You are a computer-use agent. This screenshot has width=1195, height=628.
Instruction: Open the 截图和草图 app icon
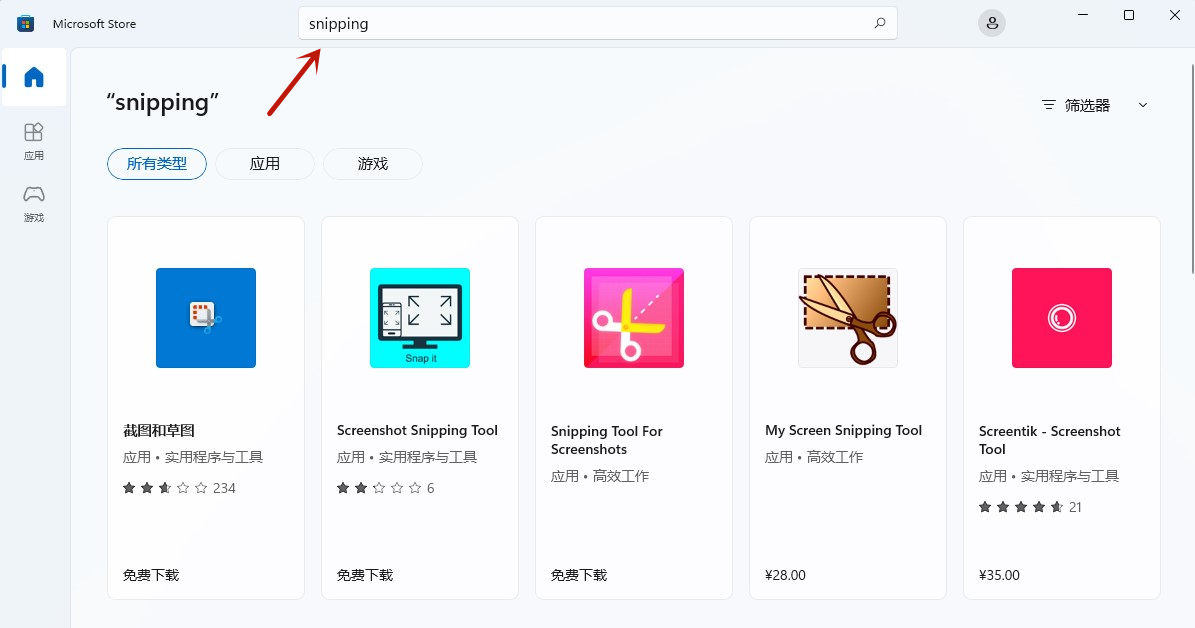coord(206,318)
